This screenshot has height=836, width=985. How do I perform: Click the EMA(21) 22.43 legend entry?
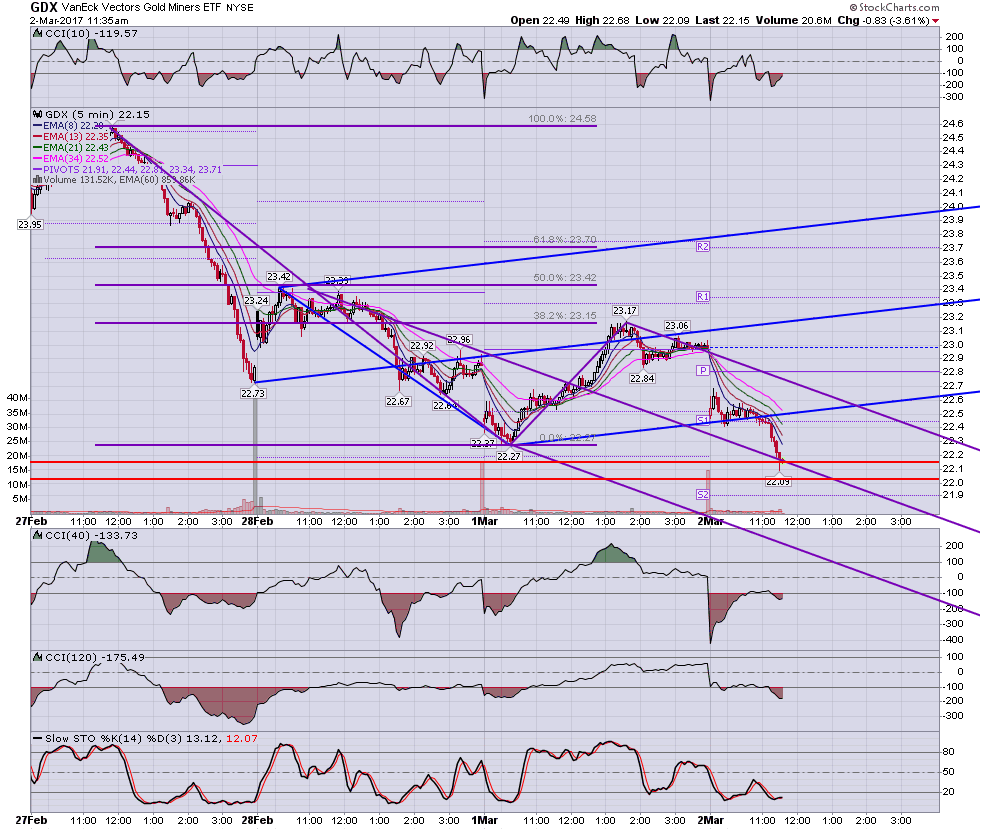75,148
